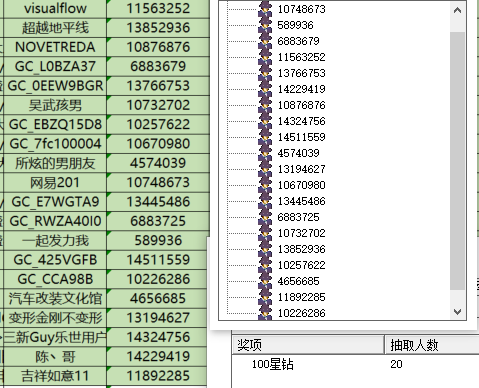The width and height of the screenshot is (479, 388).
Task: Click spreadsheet ID cell 14324756
Action: pyautogui.click(x=158, y=337)
